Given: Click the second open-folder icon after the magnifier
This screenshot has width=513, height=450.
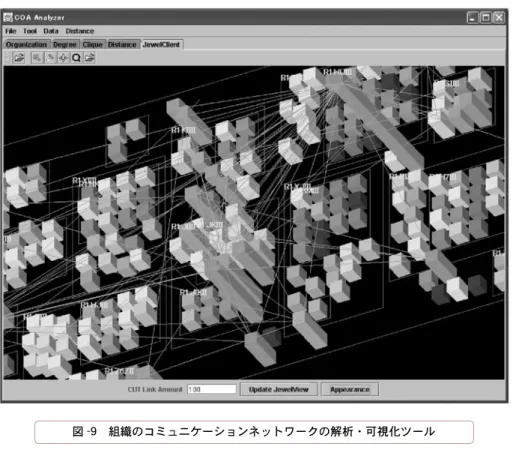Looking at the screenshot, I should point(89,58).
